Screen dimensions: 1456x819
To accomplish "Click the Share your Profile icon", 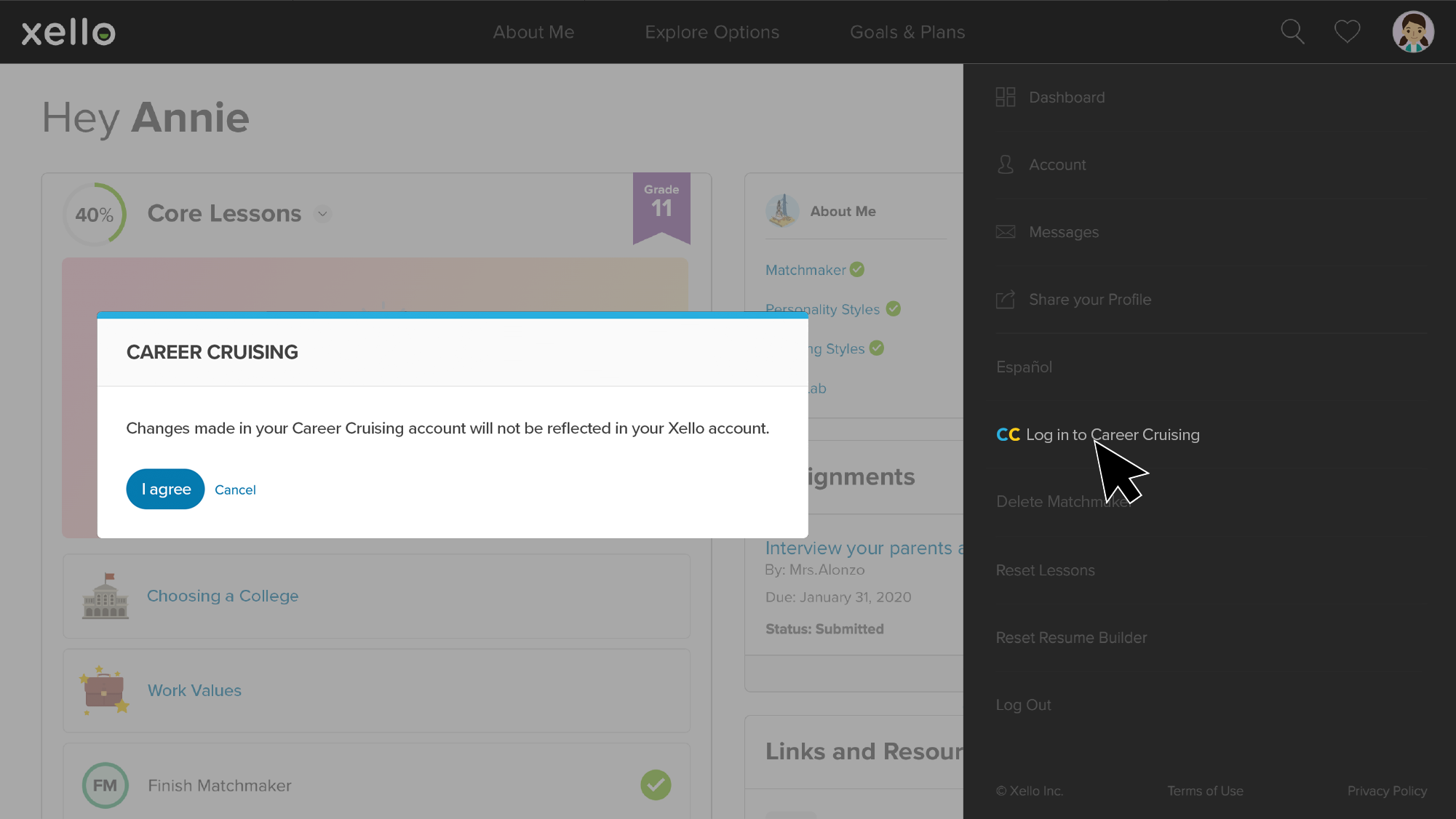I will (x=1006, y=299).
